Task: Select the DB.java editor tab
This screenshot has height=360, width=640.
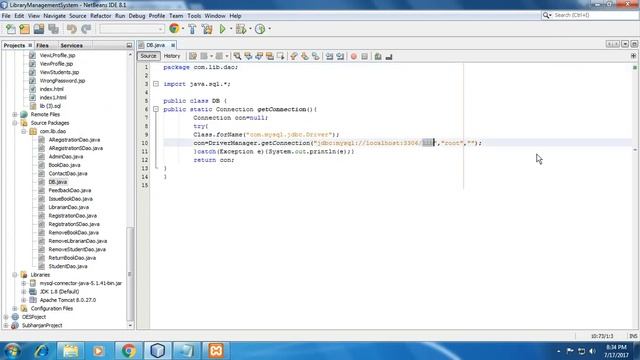Action: pyautogui.click(x=156, y=45)
